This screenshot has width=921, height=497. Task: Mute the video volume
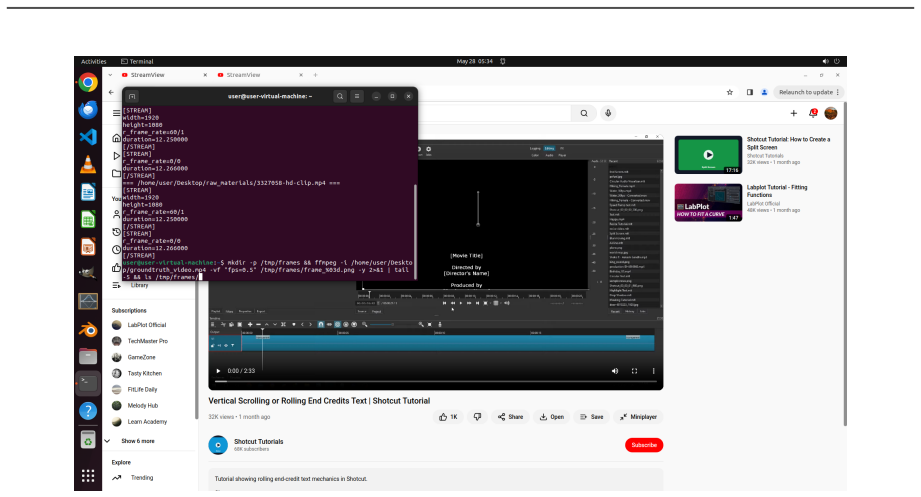[615, 371]
